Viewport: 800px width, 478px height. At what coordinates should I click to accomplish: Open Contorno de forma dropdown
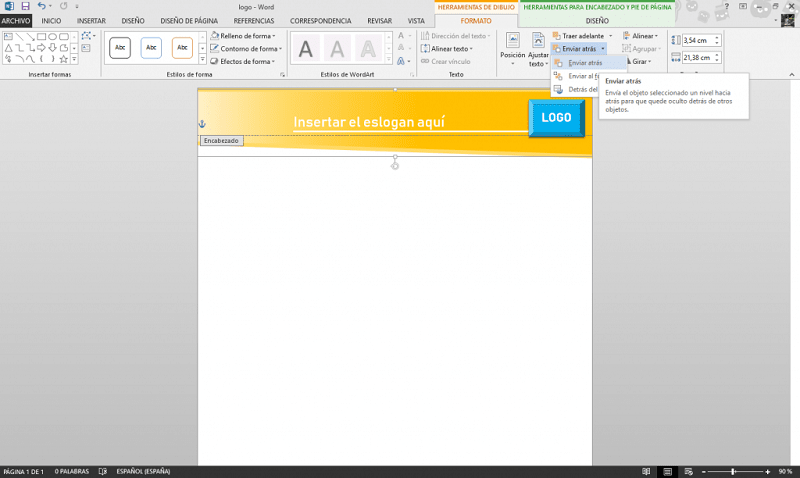tap(246, 48)
